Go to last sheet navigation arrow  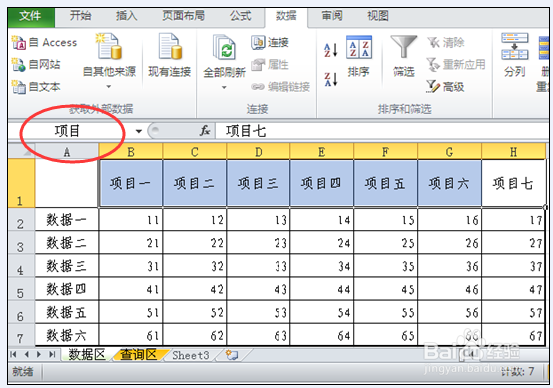pos(52,354)
